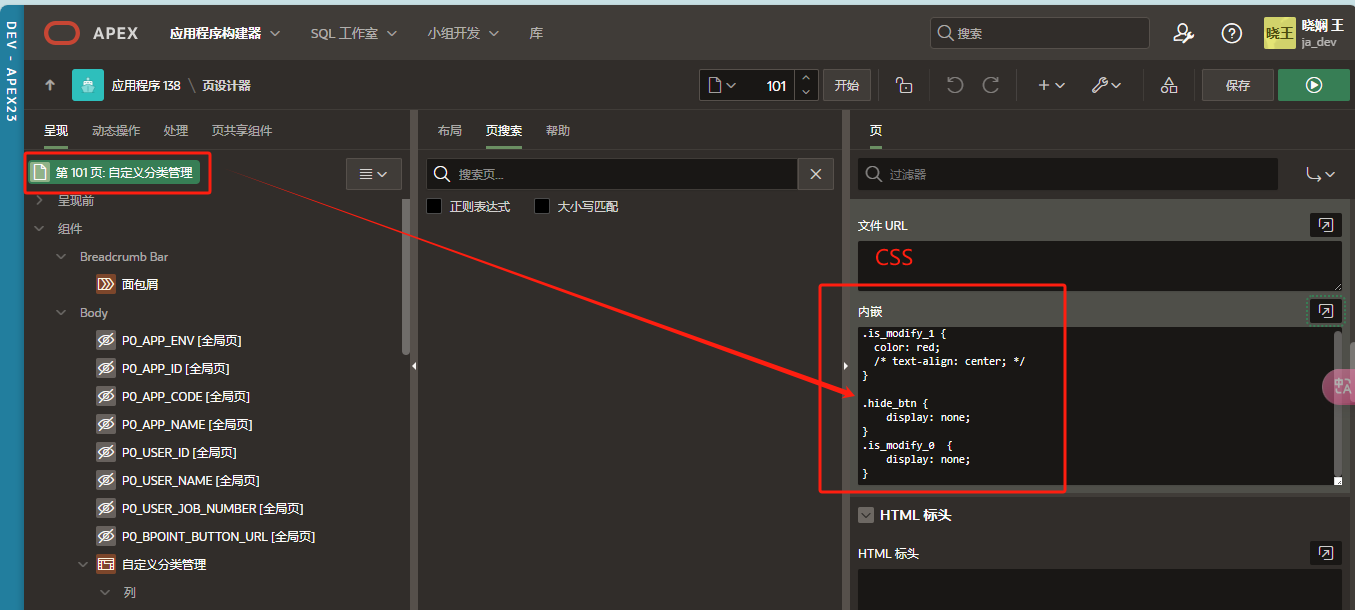Collapse the Breadcrumb Bar node
The width and height of the screenshot is (1355, 610).
(x=62, y=256)
